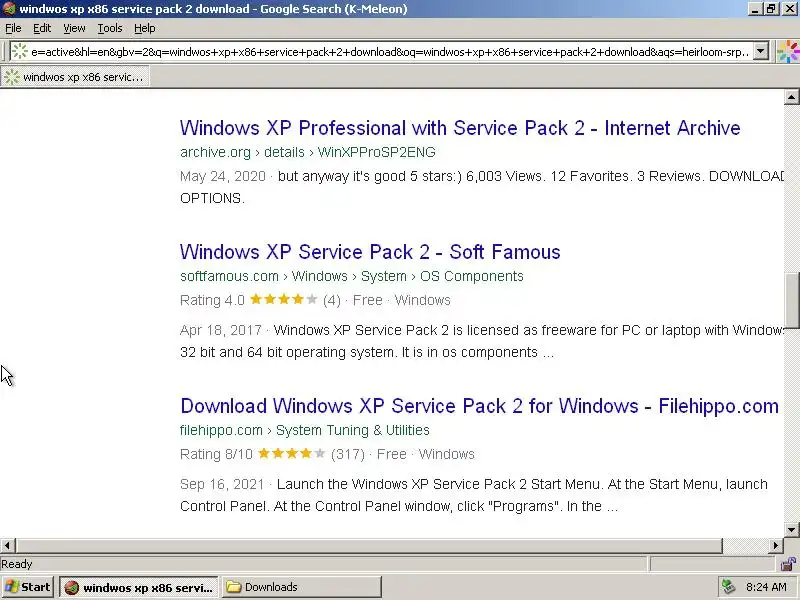The image size is (800, 600).
Task: Click the security lock icon in status bar
Action: (x=789, y=564)
